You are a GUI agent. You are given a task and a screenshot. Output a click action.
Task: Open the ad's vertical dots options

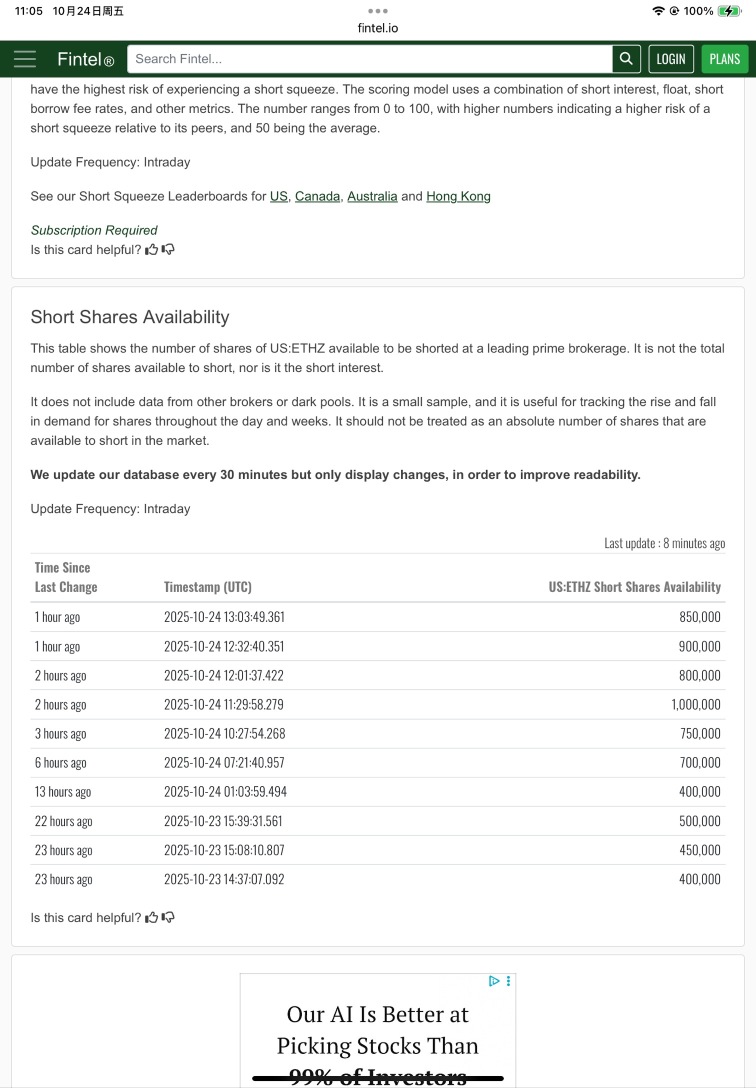508,981
